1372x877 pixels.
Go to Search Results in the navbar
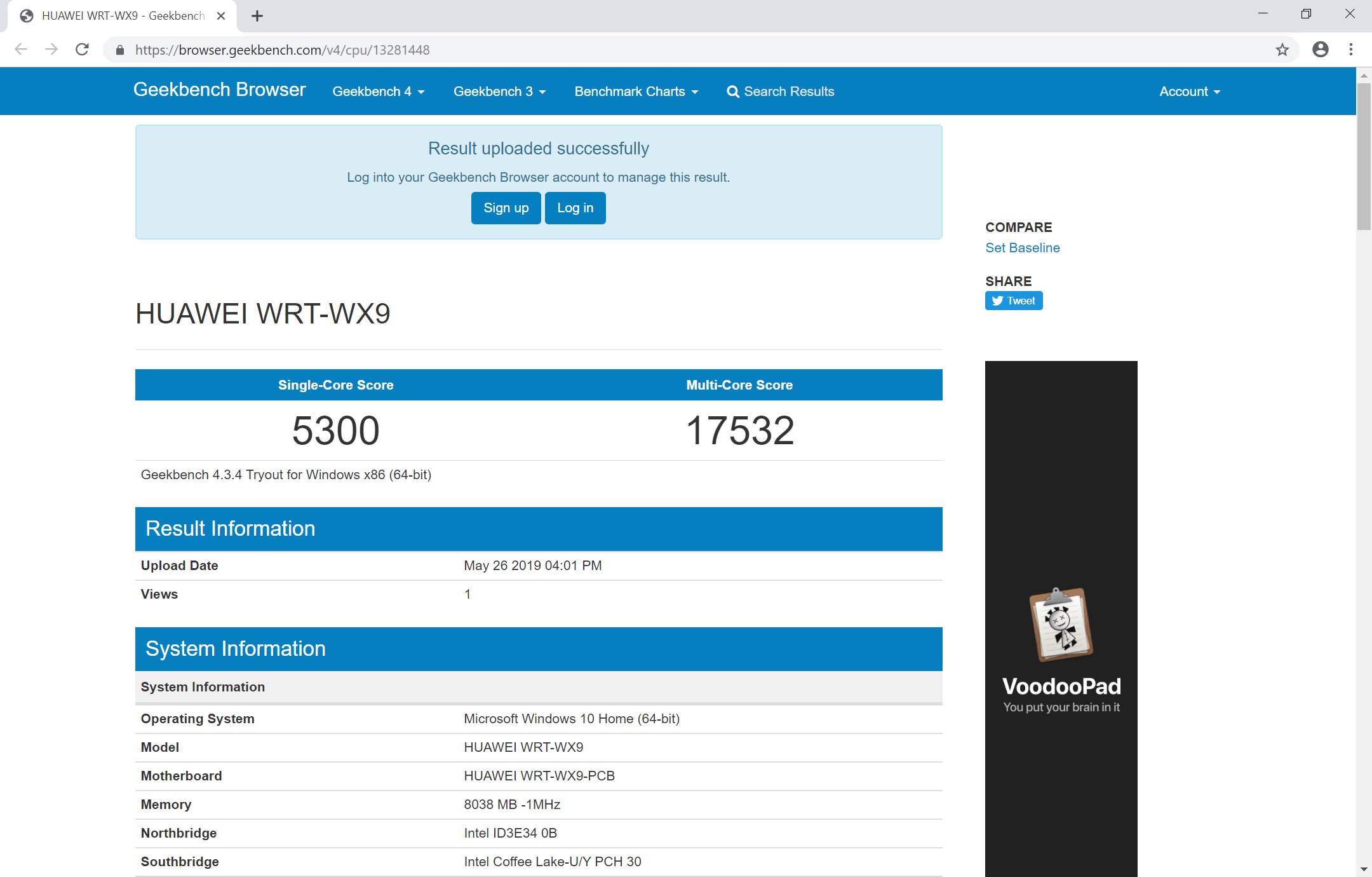coord(781,92)
